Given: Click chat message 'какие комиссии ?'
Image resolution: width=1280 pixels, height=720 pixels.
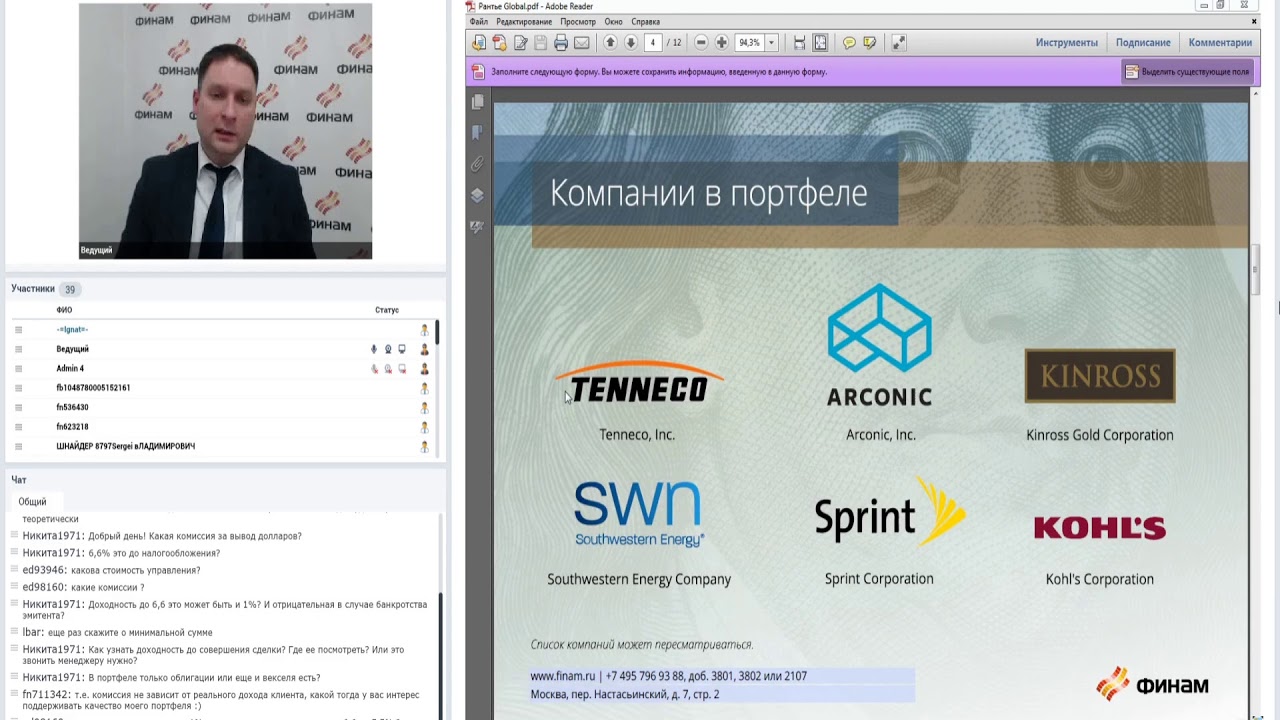Looking at the screenshot, I should click(107, 587).
